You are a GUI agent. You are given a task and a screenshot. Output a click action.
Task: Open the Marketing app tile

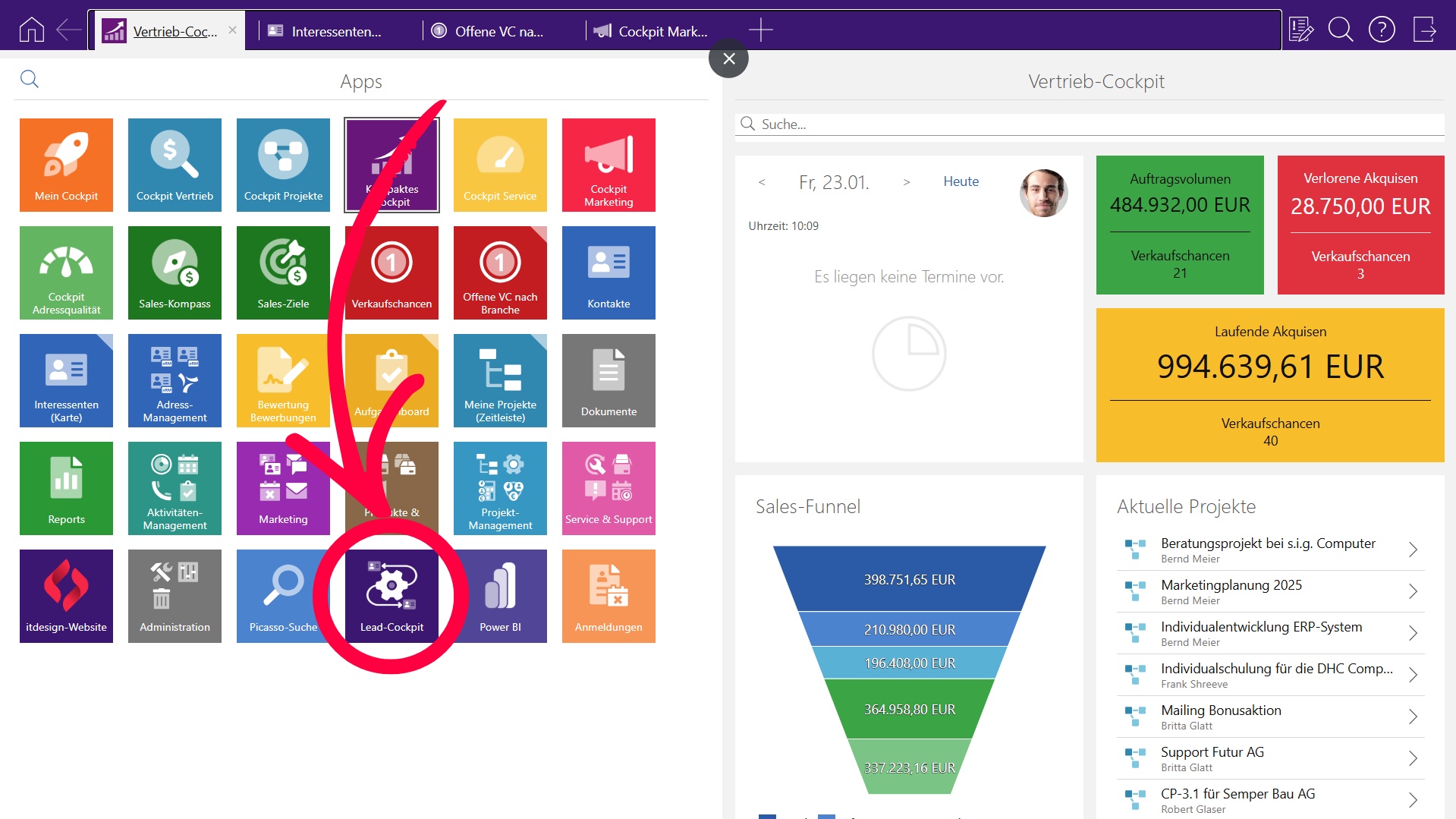tap(283, 488)
